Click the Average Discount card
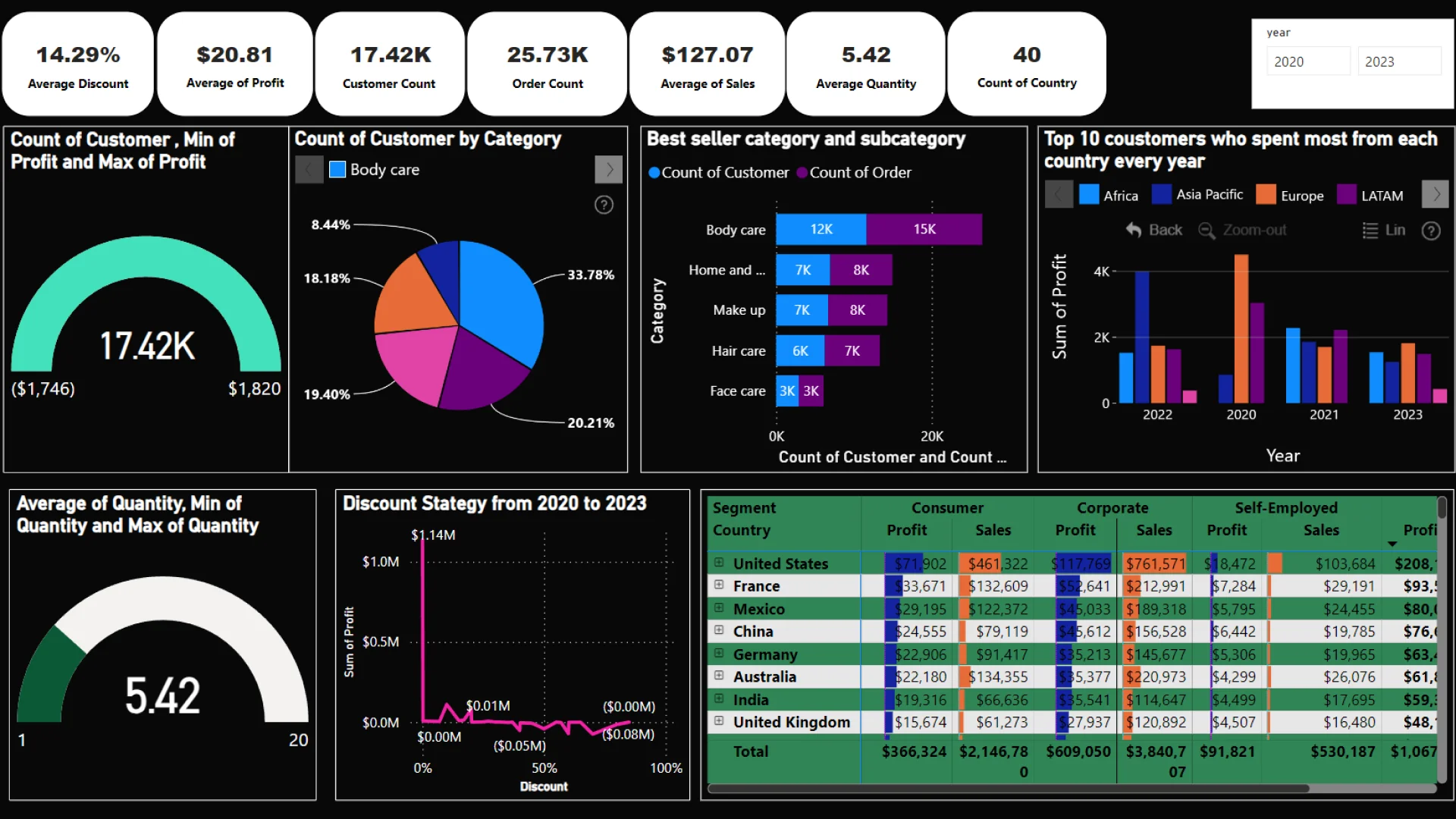The image size is (1456, 819). click(x=78, y=64)
